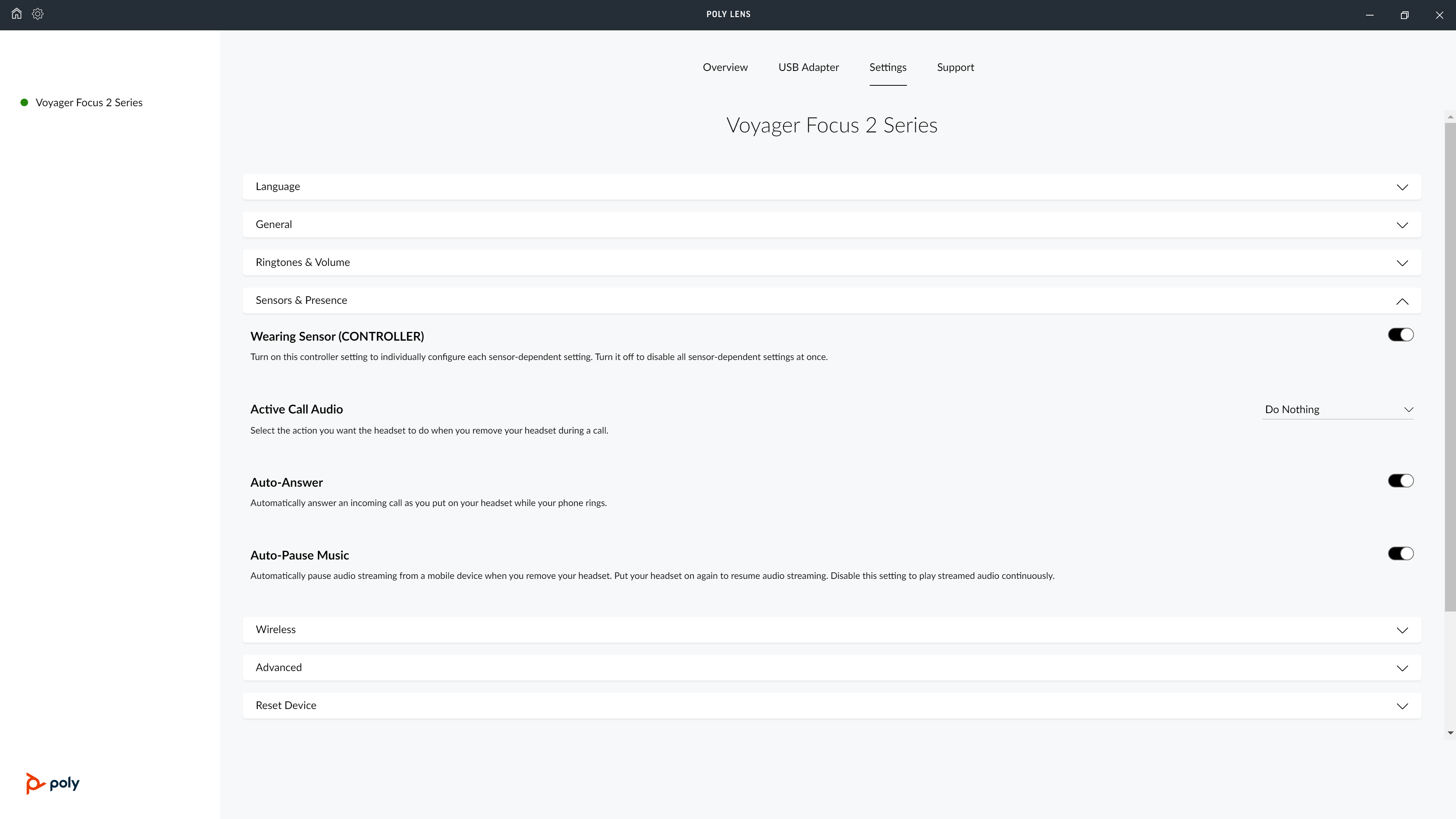Screen dimensions: 1456x819
Task: Open the USB Adapter tab
Action: 808,67
